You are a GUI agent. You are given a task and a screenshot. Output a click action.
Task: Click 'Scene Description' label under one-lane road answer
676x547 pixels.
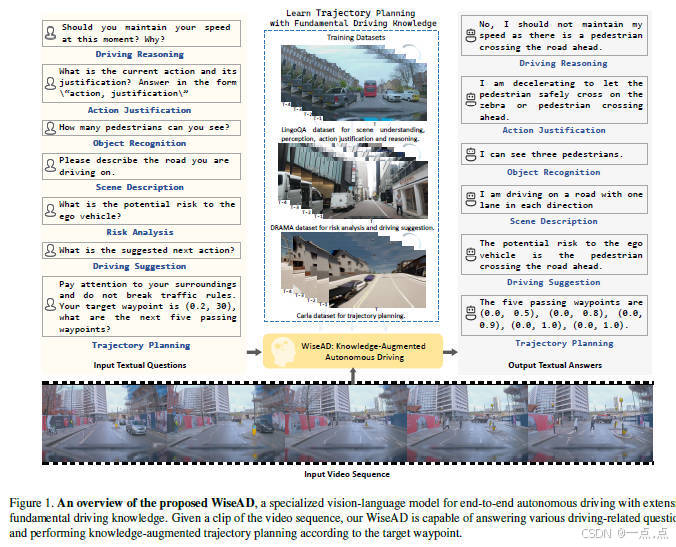tap(554, 221)
